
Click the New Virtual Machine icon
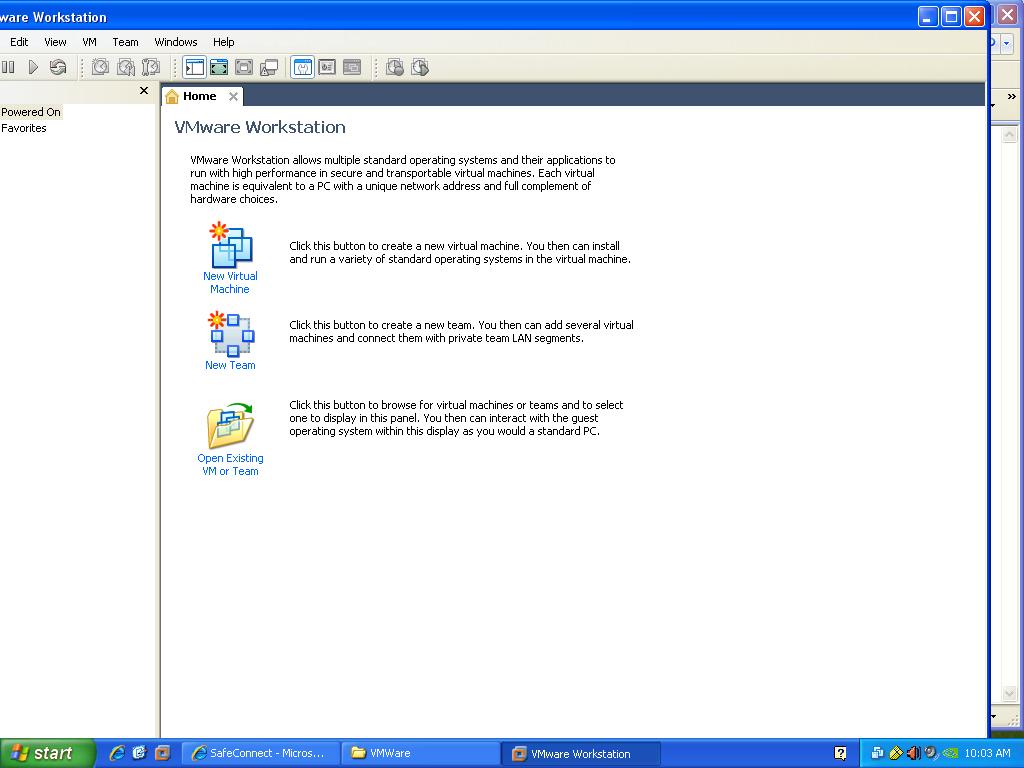[x=230, y=244]
